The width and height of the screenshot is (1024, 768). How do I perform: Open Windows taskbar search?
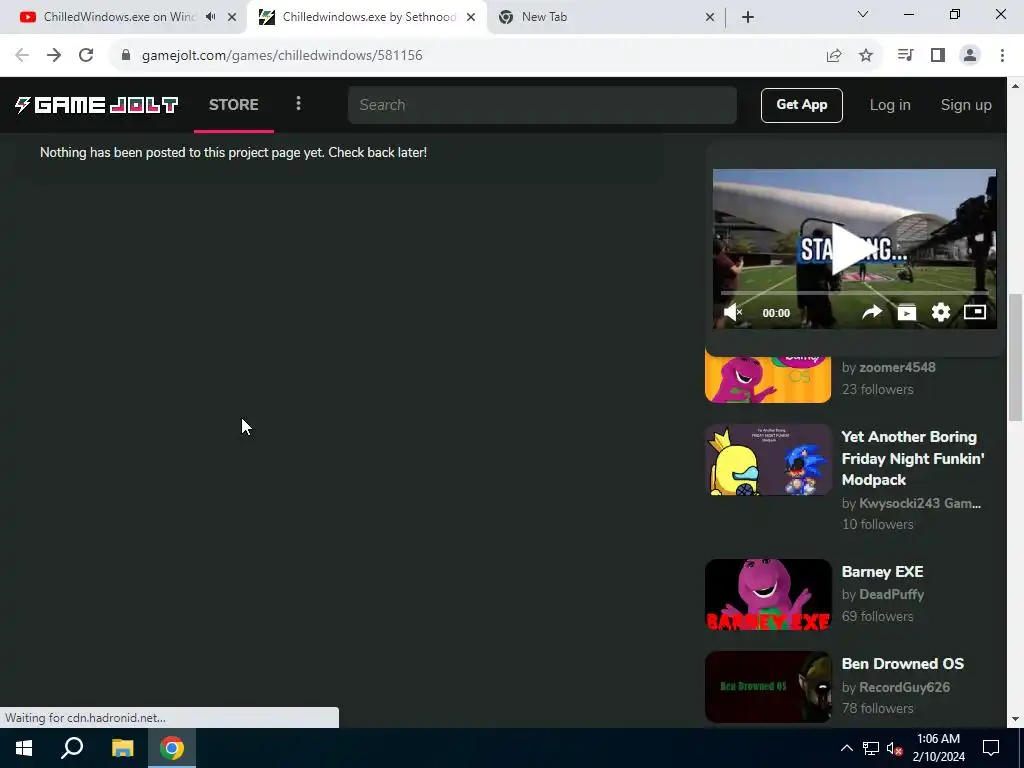(72, 748)
